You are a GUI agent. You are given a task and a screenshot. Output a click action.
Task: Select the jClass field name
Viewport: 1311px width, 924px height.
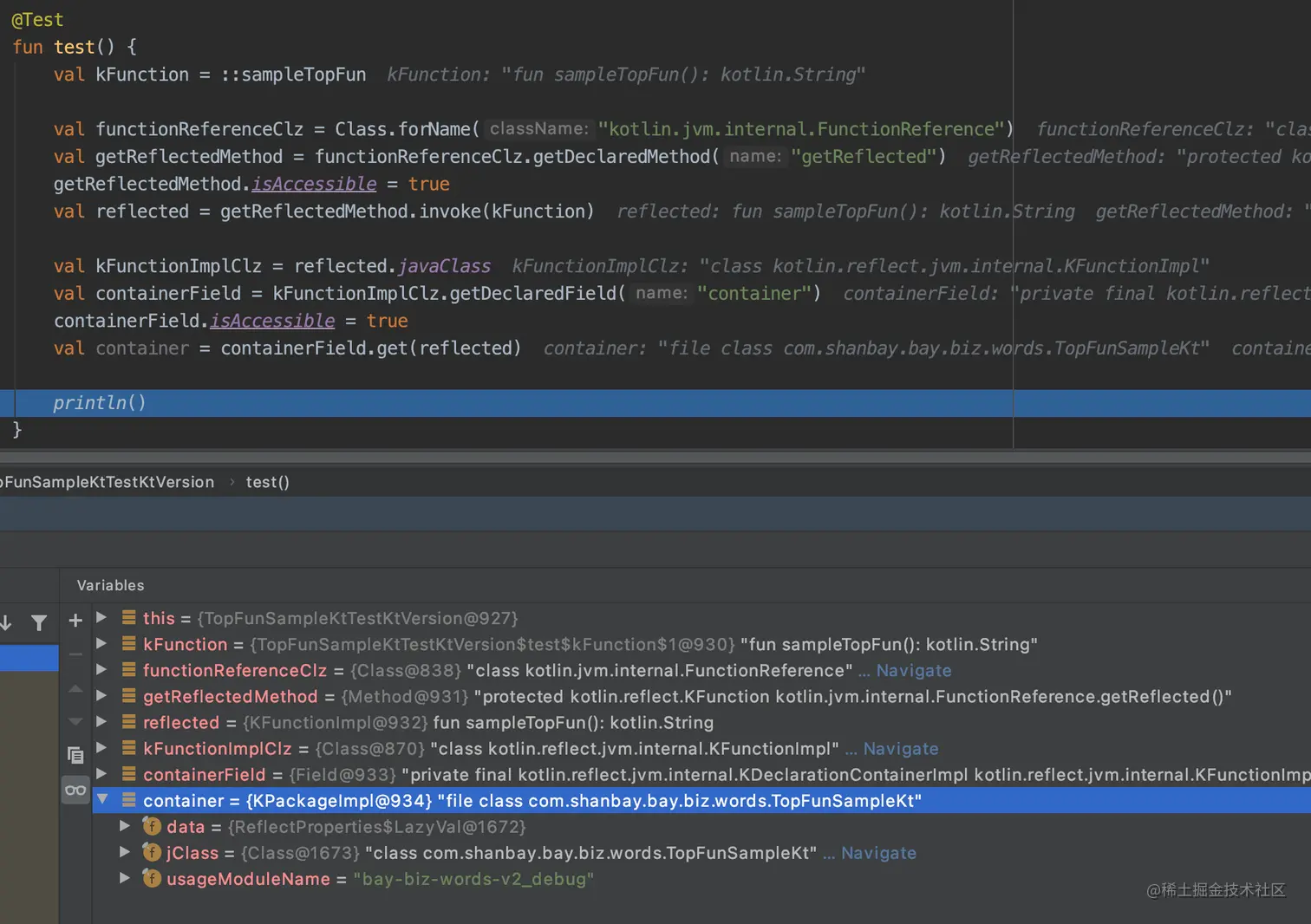[192, 853]
